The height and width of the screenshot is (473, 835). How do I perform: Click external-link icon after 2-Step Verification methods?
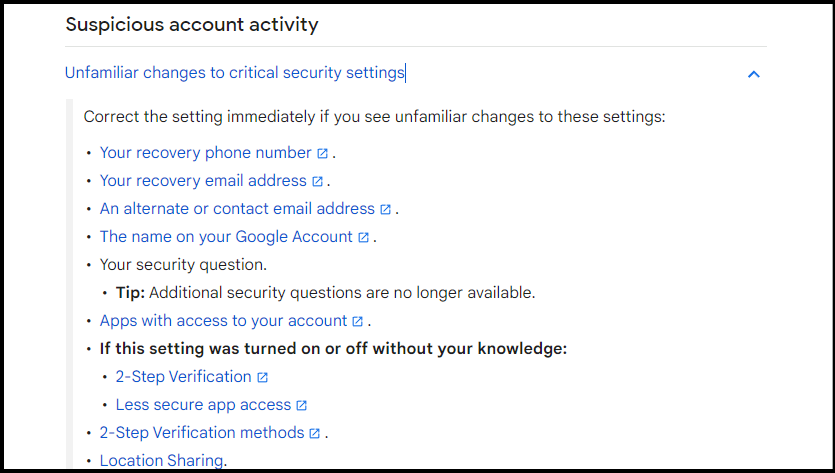pyautogui.click(x=314, y=434)
